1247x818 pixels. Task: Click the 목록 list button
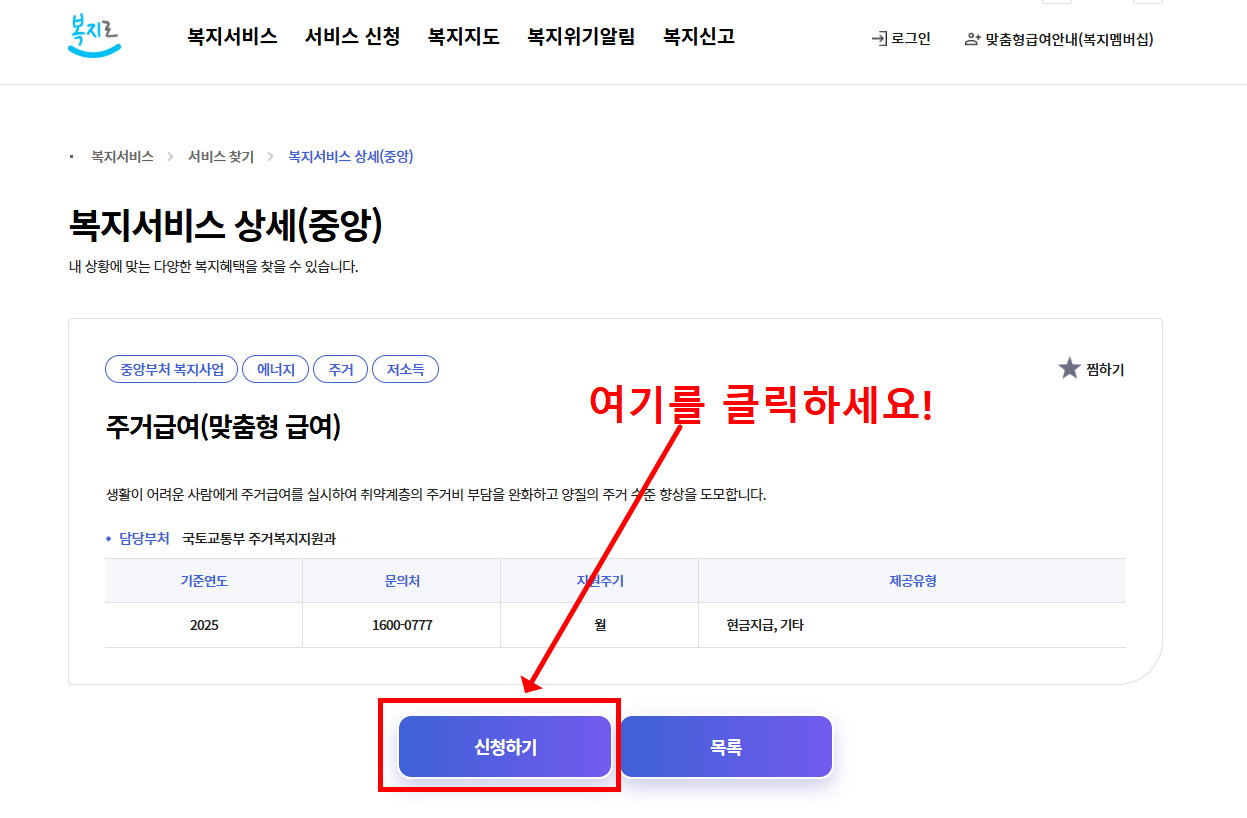tap(726, 746)
